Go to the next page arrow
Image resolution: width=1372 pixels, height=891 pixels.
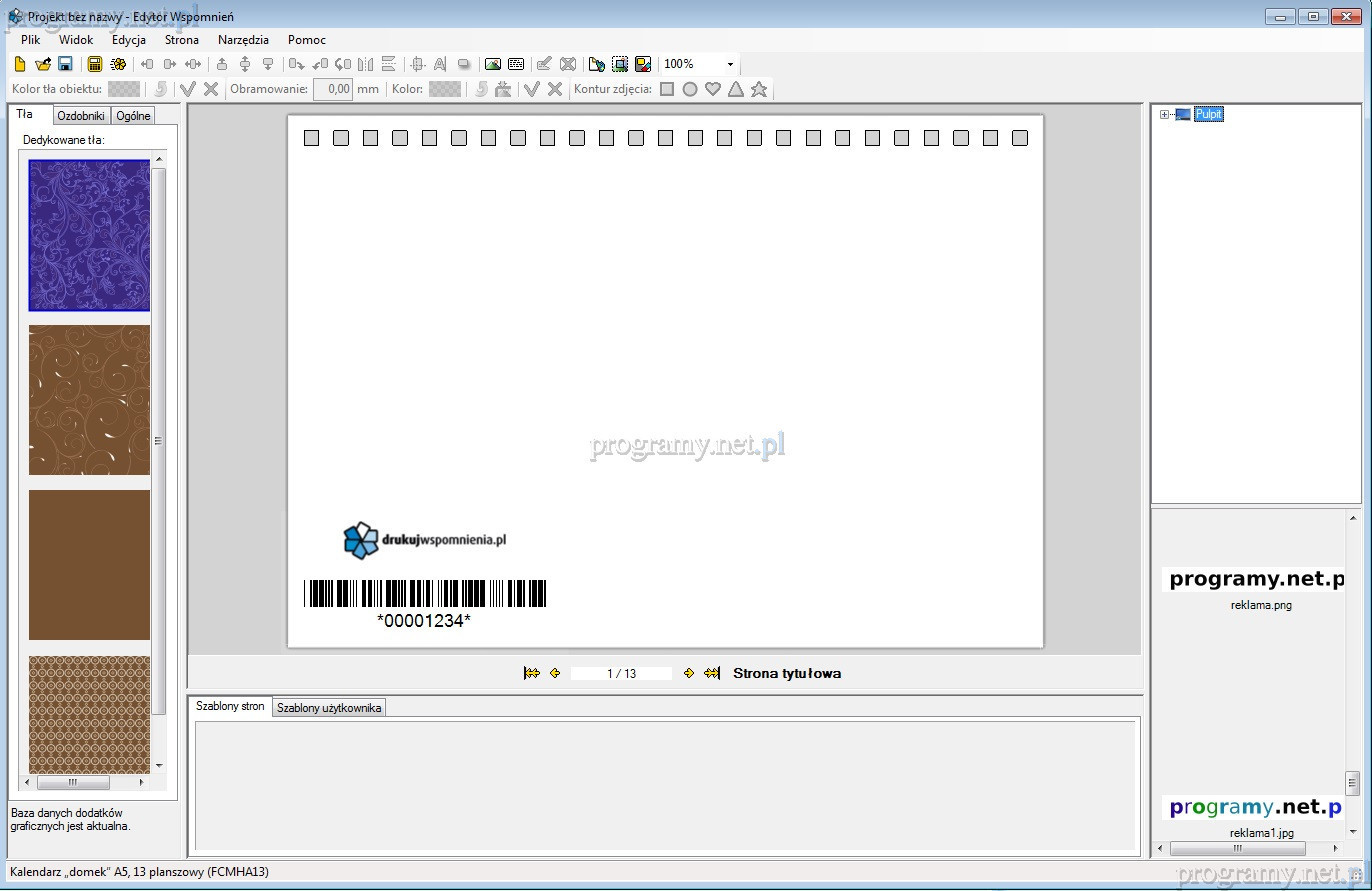coord(688,673)
